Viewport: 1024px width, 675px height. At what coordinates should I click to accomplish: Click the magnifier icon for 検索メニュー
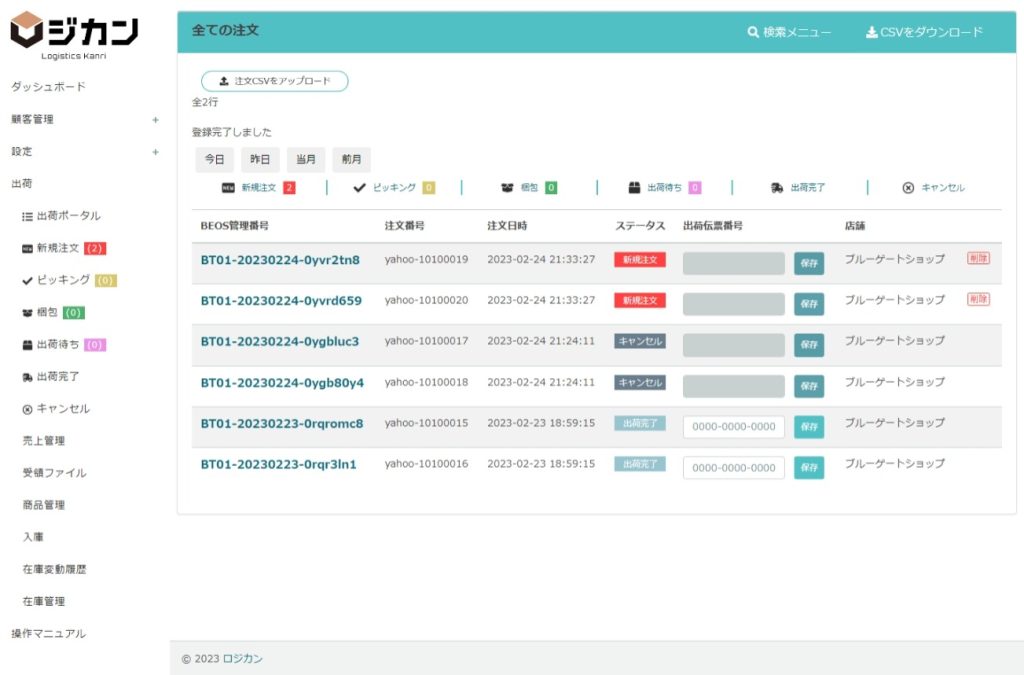pos(753,32)
